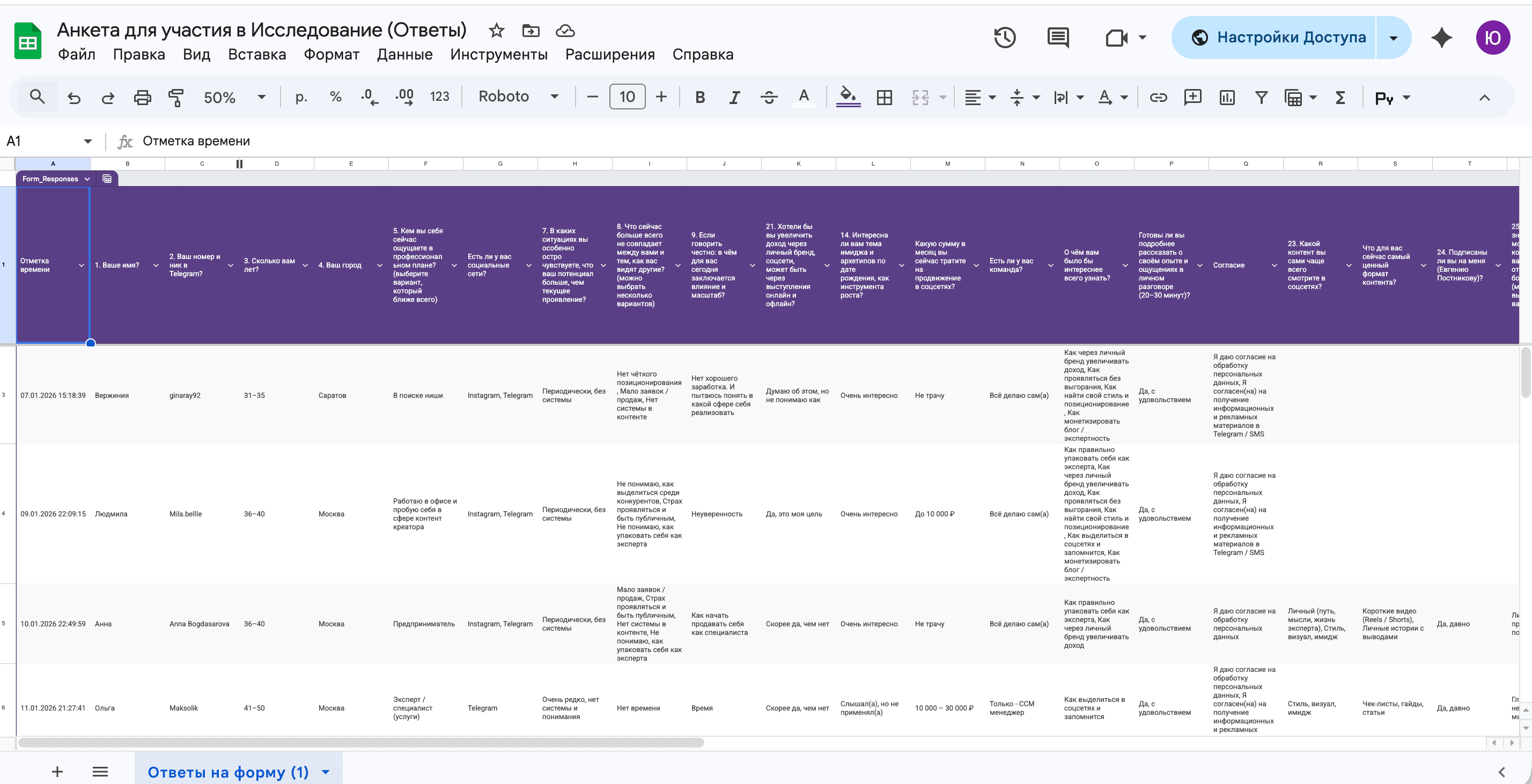Click the add new sheet plus button

(57, 772)
